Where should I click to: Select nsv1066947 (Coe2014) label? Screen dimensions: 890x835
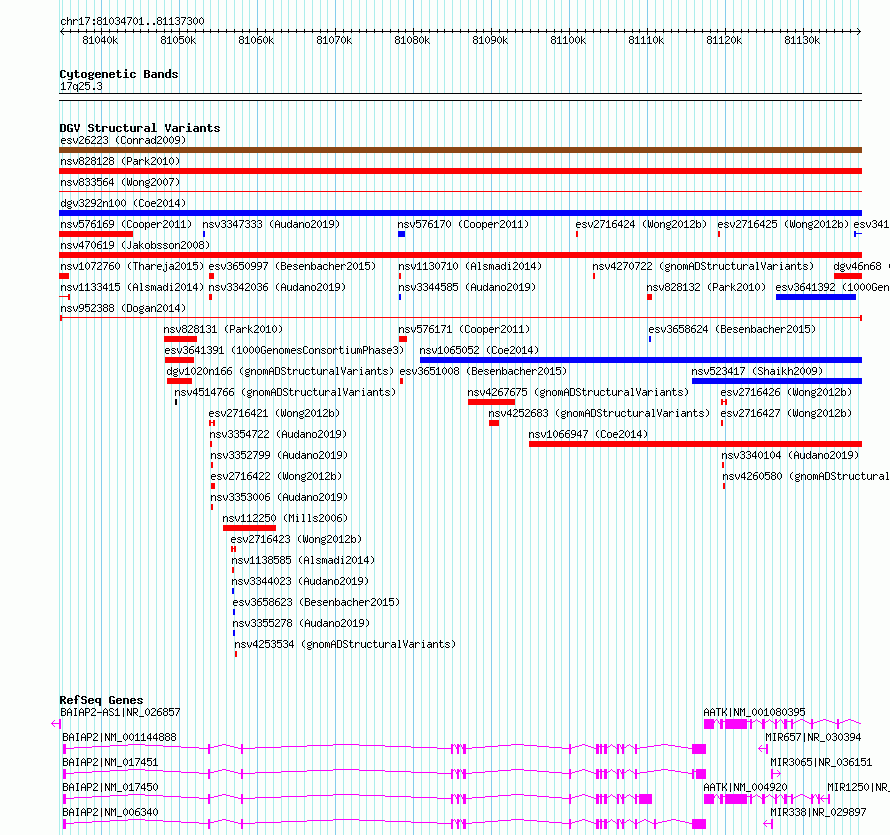click(x=588, y=434)
